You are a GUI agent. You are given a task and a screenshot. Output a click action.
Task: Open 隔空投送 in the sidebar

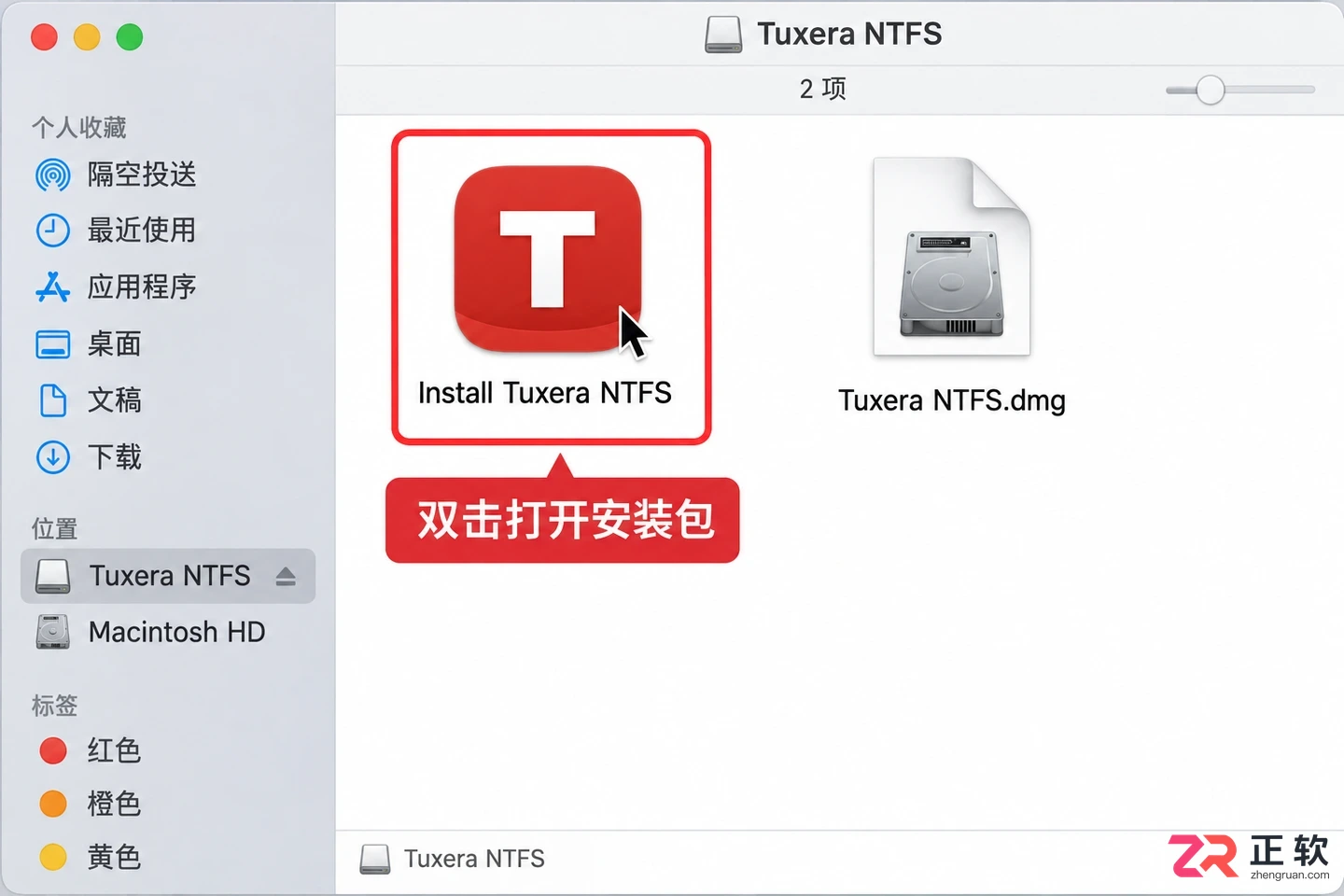point(142,175)
